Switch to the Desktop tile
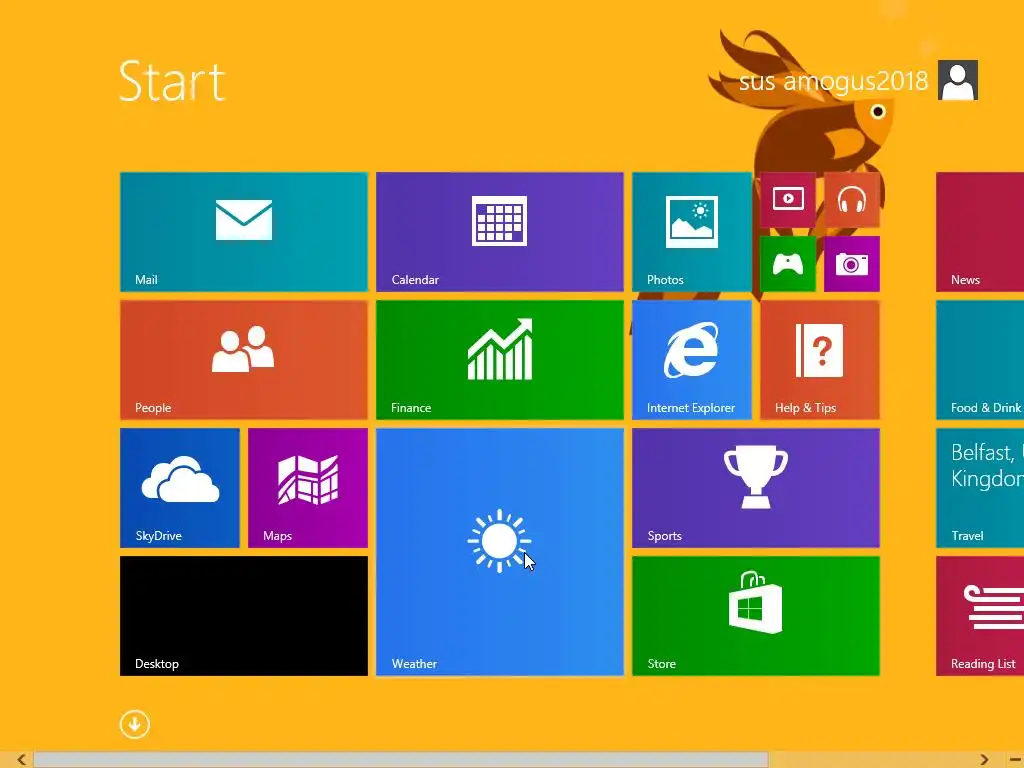The image size is (1024, 768). [x=244, y=616]
